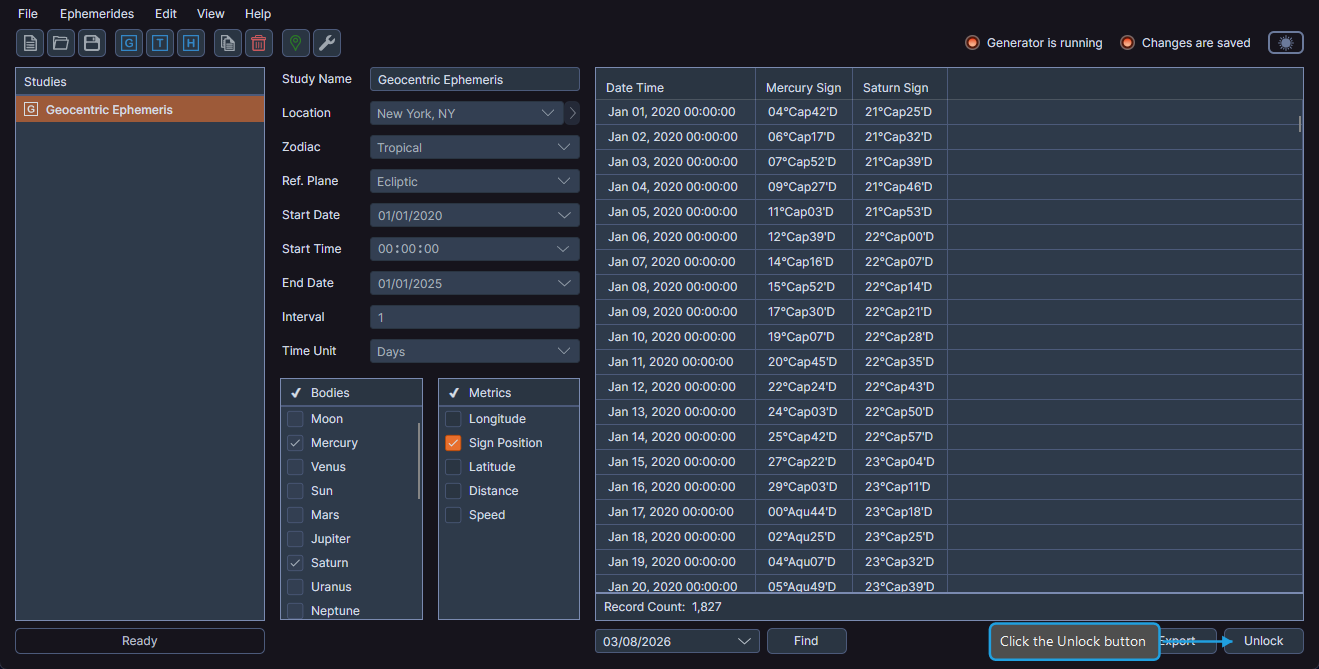
Task: Delete study with red trash icon
Action: pos(259,43)
